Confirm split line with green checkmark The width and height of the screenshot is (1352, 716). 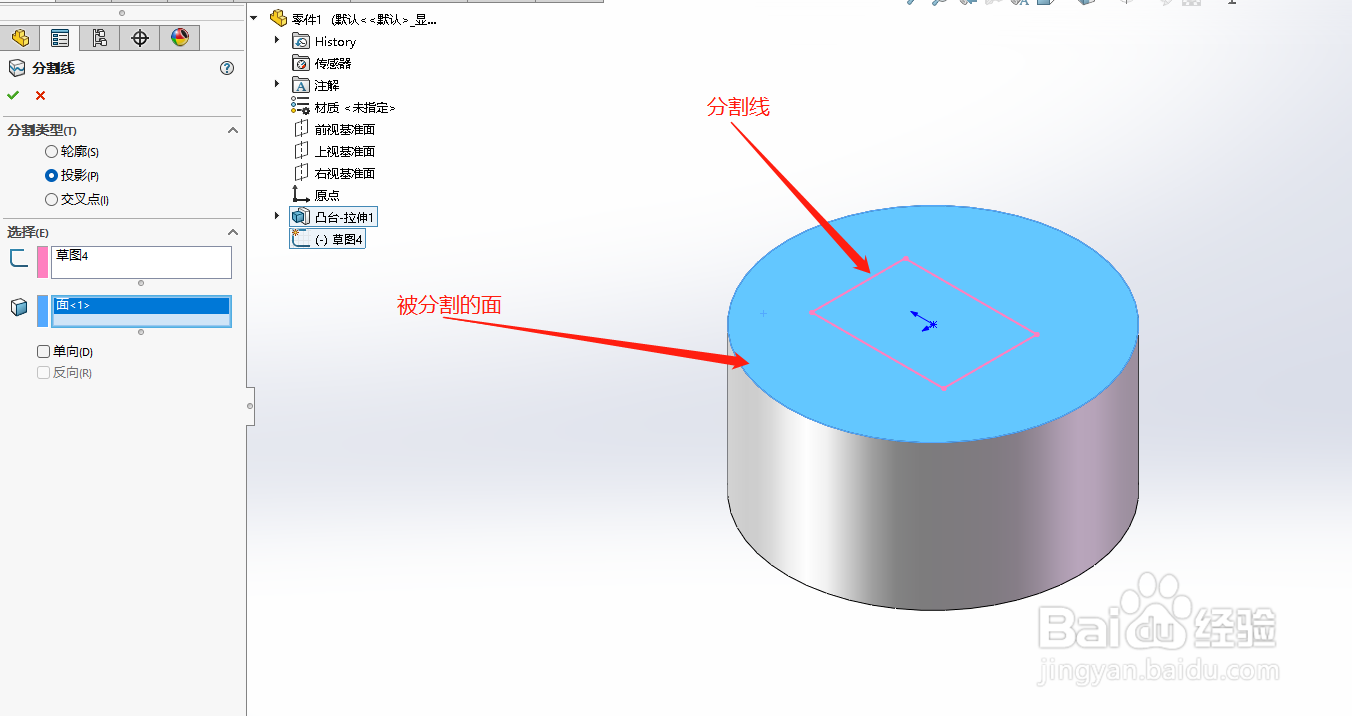(13, 95)
